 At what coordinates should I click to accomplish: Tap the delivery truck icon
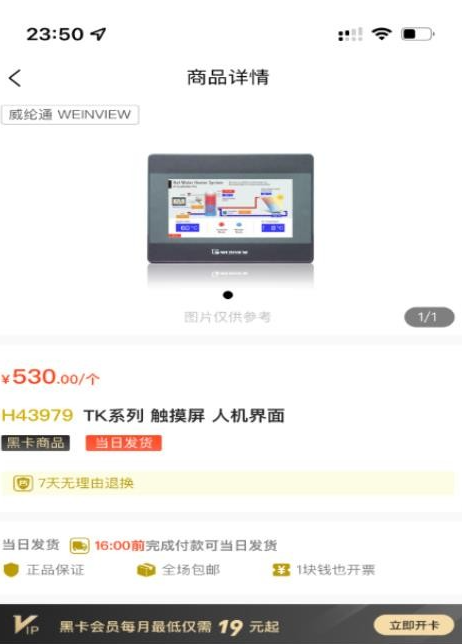click(x=79, y=545)
